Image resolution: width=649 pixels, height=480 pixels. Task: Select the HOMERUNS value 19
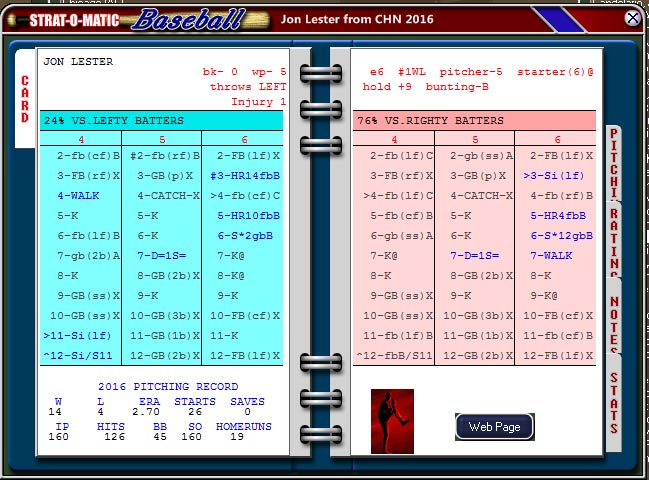(237, 437)
